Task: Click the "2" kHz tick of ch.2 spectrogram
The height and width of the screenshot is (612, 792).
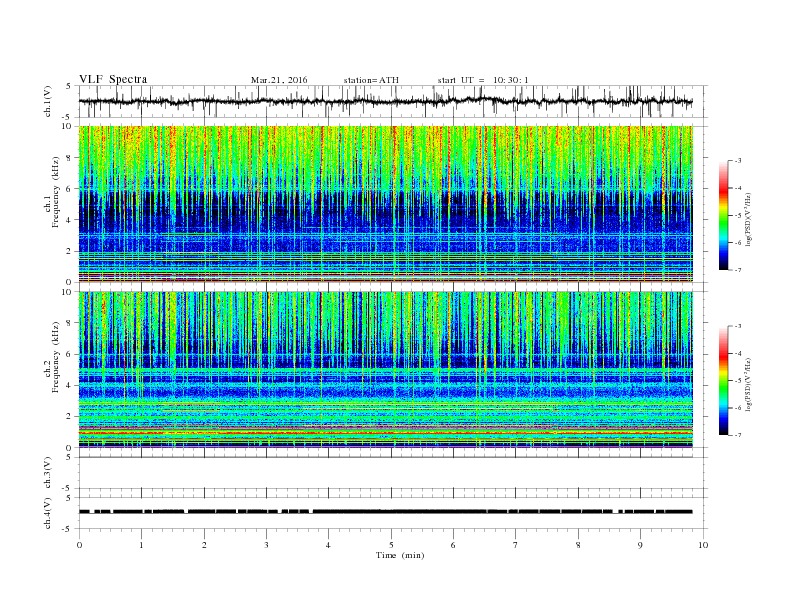Action: 69,417
